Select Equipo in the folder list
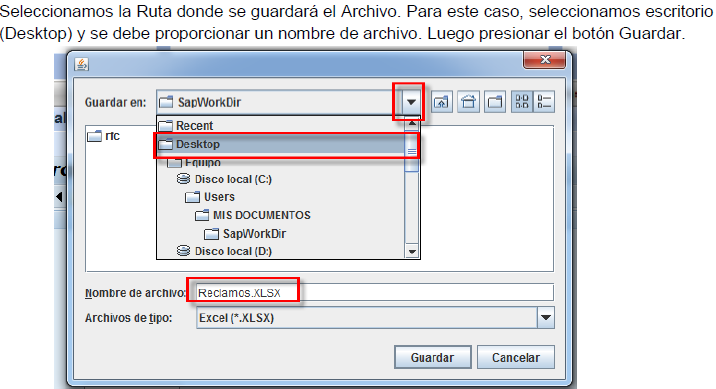 tap(281, 163)
